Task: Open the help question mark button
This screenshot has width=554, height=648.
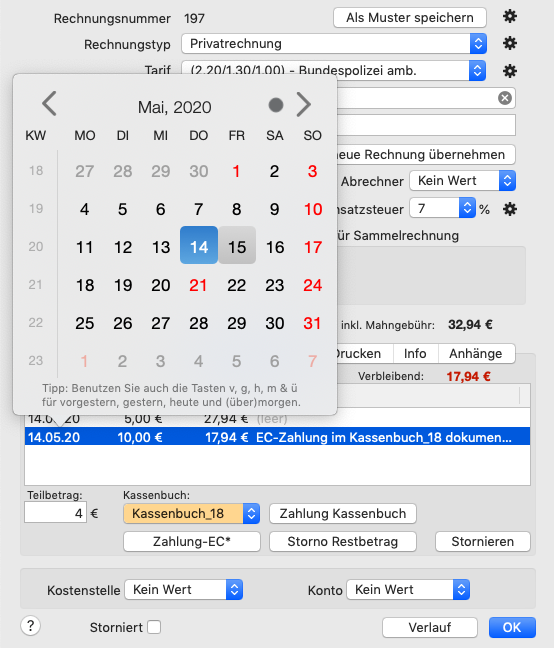Action: click(x=31, y=626)
